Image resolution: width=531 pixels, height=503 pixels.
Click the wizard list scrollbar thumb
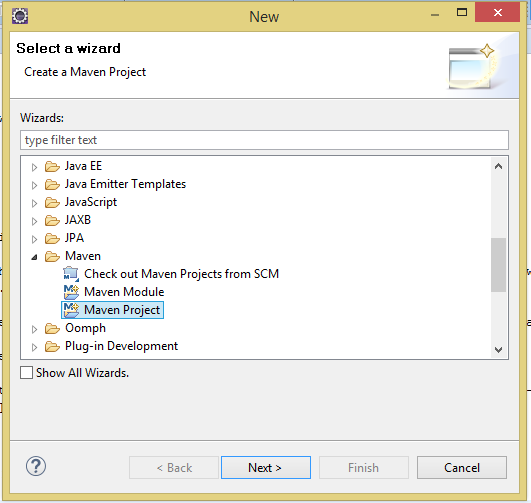point(498,265)
